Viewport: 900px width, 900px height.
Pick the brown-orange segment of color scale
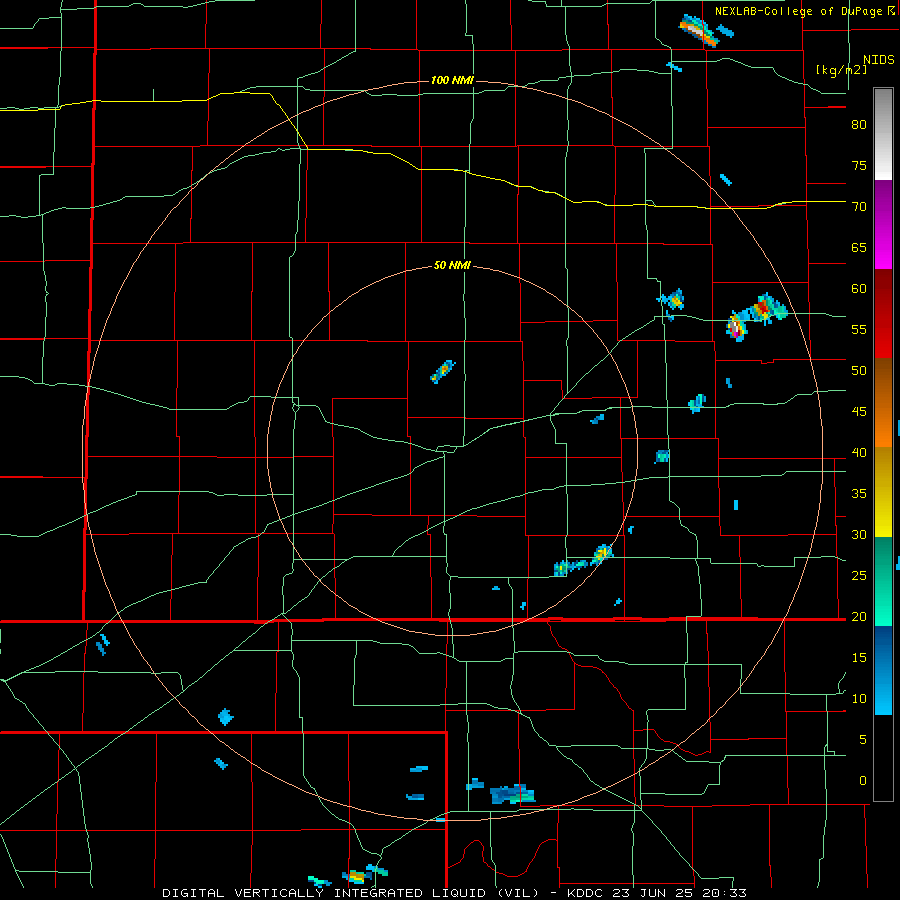tap(883, 402)
